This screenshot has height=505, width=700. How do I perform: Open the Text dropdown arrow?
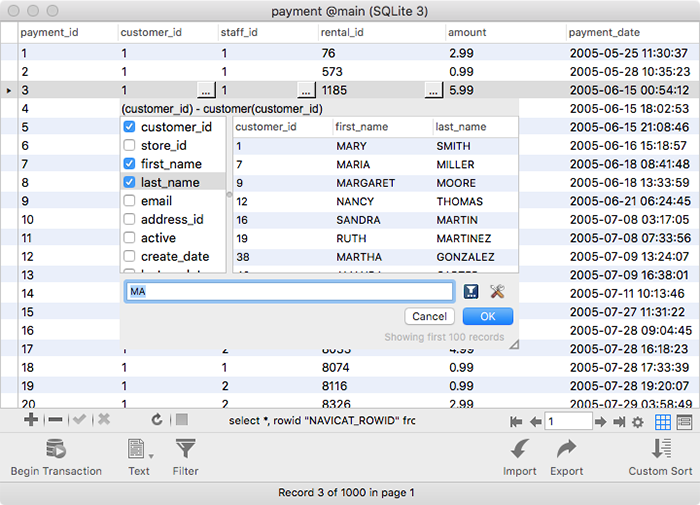[x=151, y=456]
